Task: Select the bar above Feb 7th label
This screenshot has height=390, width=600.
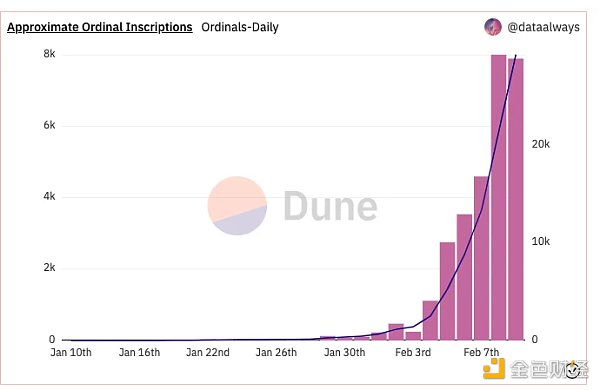Action: pos(481,258)
